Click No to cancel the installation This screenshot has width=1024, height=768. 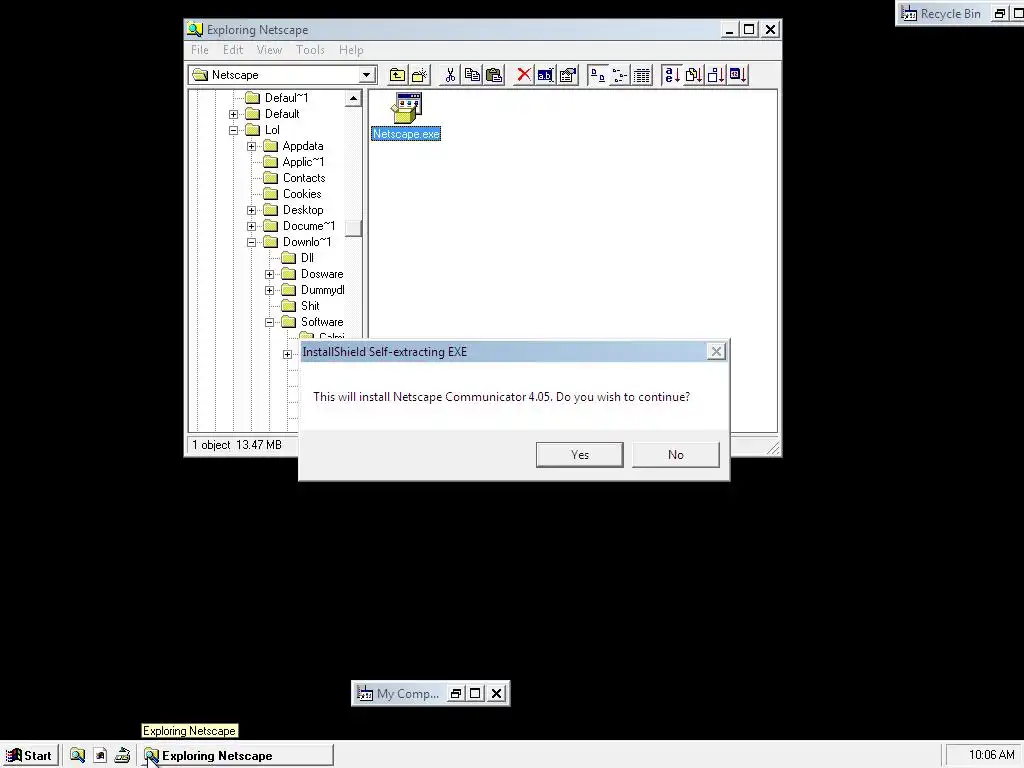pos(675,455)
